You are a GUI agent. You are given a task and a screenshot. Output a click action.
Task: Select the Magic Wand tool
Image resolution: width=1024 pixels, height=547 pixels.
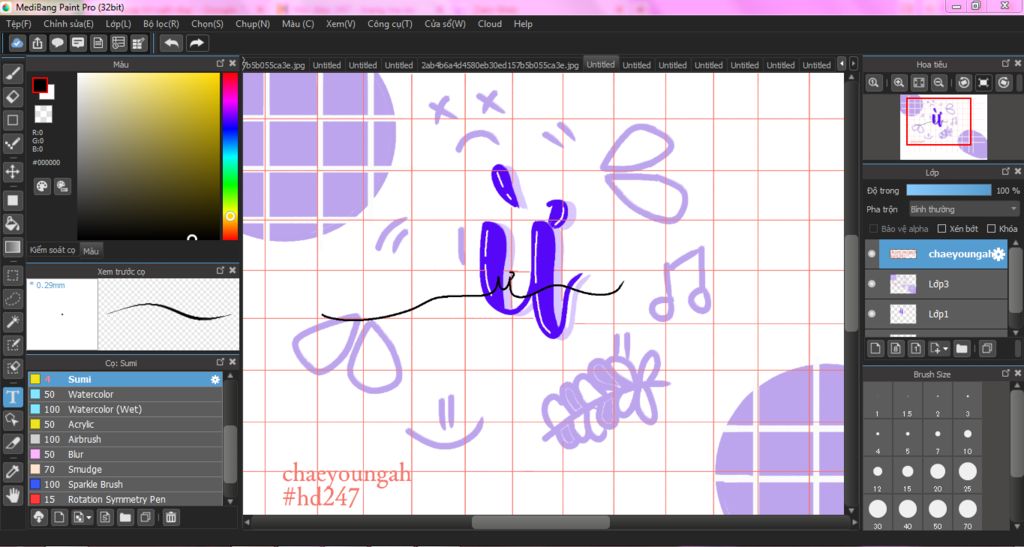[12, 321]
